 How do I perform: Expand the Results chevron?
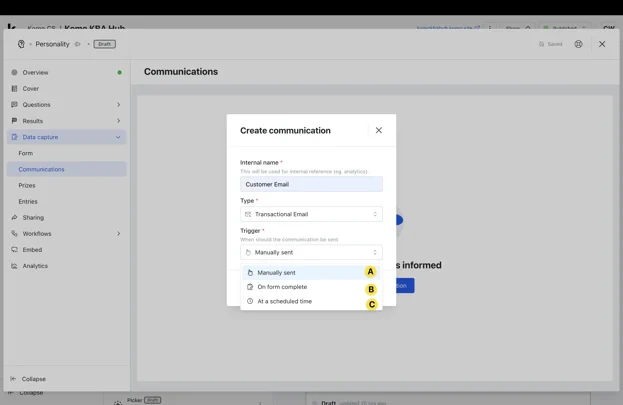coord(118,121)
